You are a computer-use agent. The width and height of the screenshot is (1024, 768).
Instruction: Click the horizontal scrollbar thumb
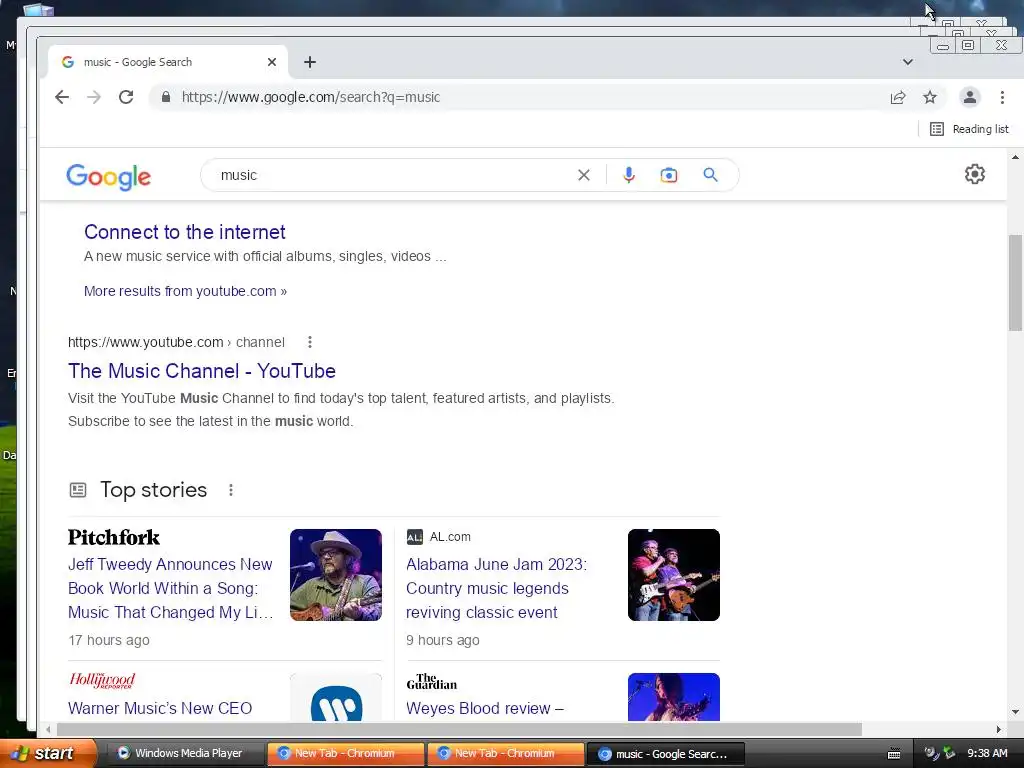[x=459, y=729]
